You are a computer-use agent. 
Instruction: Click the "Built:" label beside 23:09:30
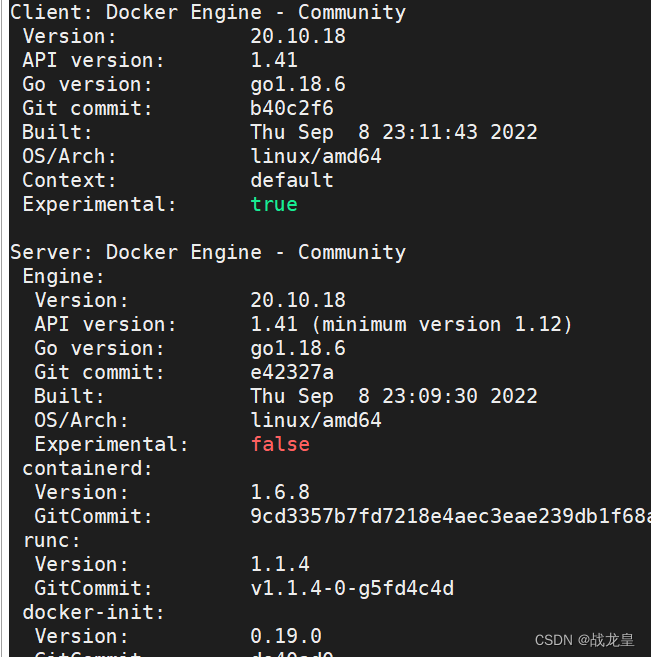69,396
